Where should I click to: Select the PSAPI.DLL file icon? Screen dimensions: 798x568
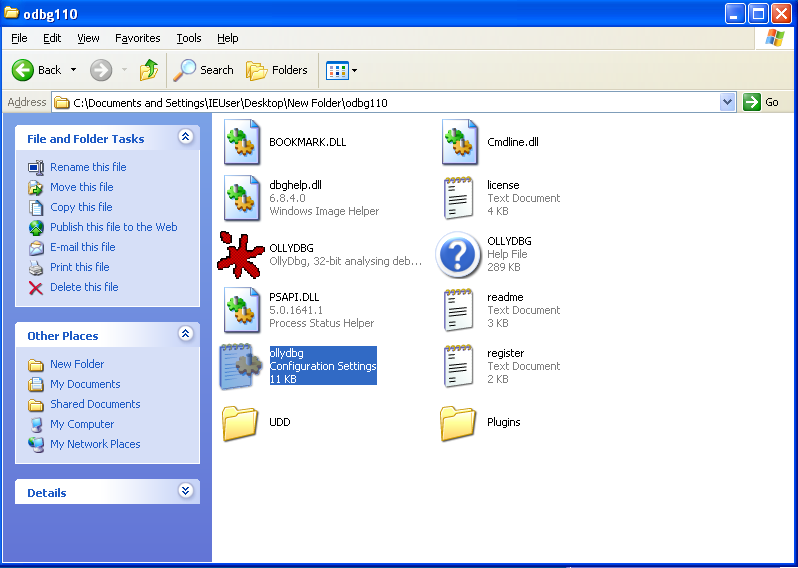coord(241,310)
